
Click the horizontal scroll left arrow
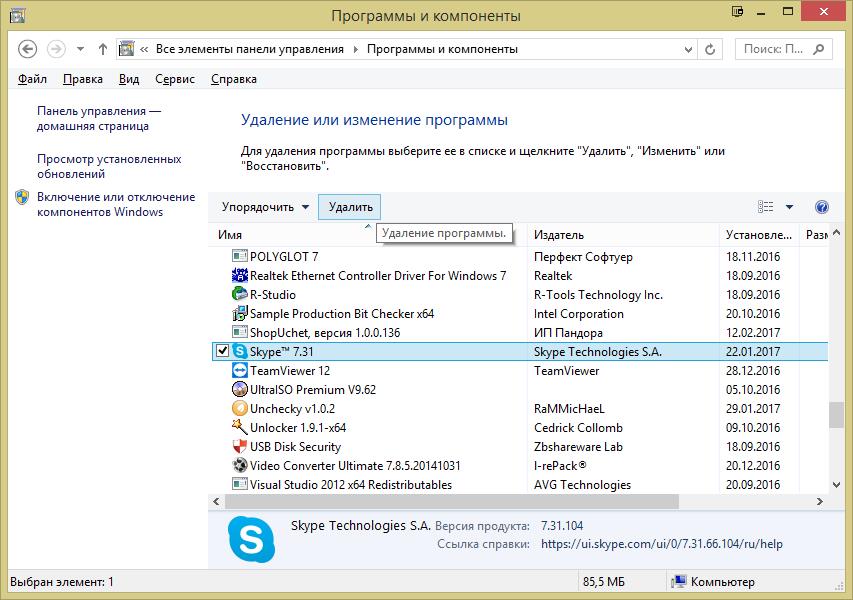(x=217, y=502)
